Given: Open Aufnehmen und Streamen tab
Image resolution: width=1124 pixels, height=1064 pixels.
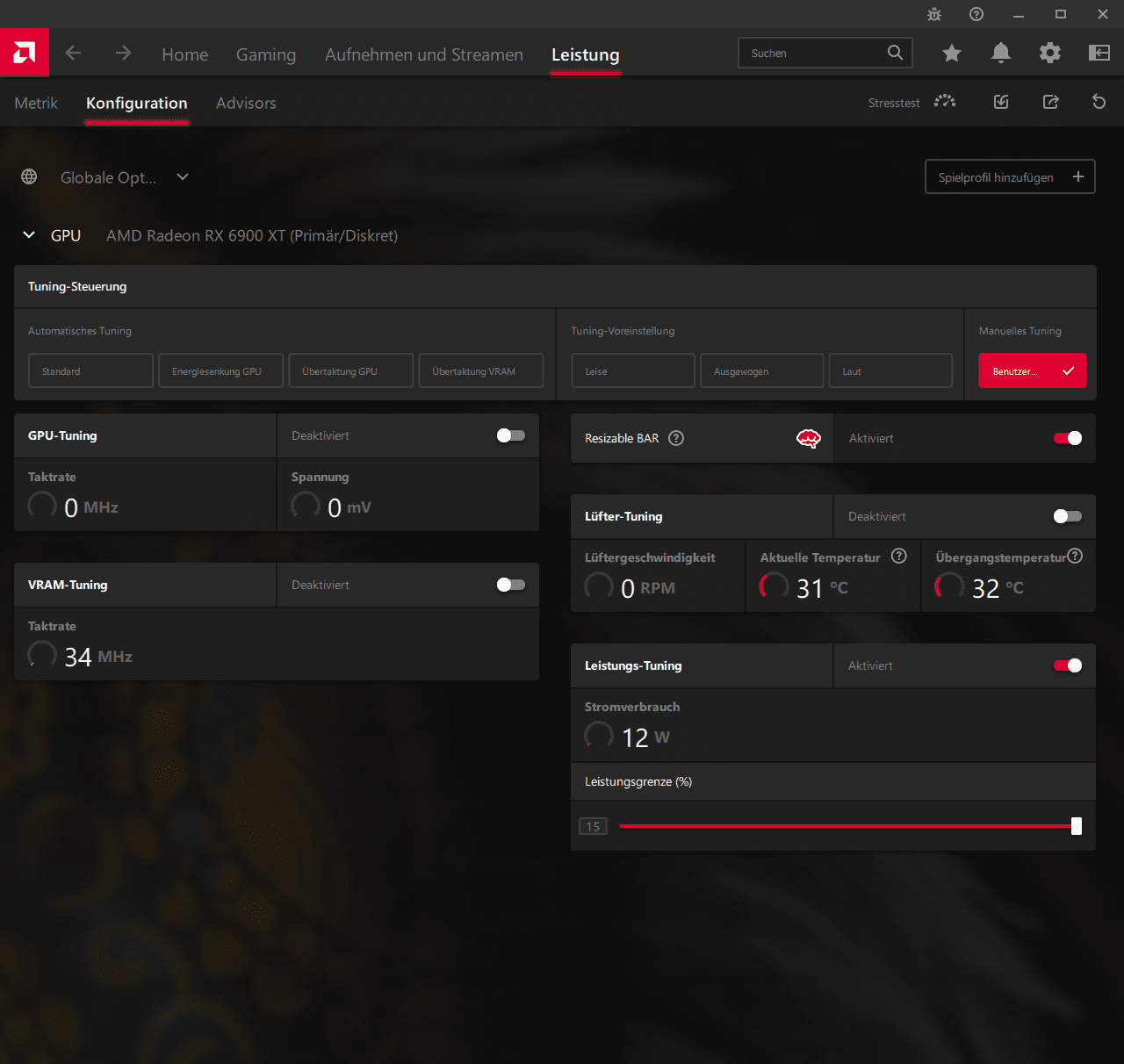Looking at the screenshot, I should pyautogui.click(x=424, y=54).
